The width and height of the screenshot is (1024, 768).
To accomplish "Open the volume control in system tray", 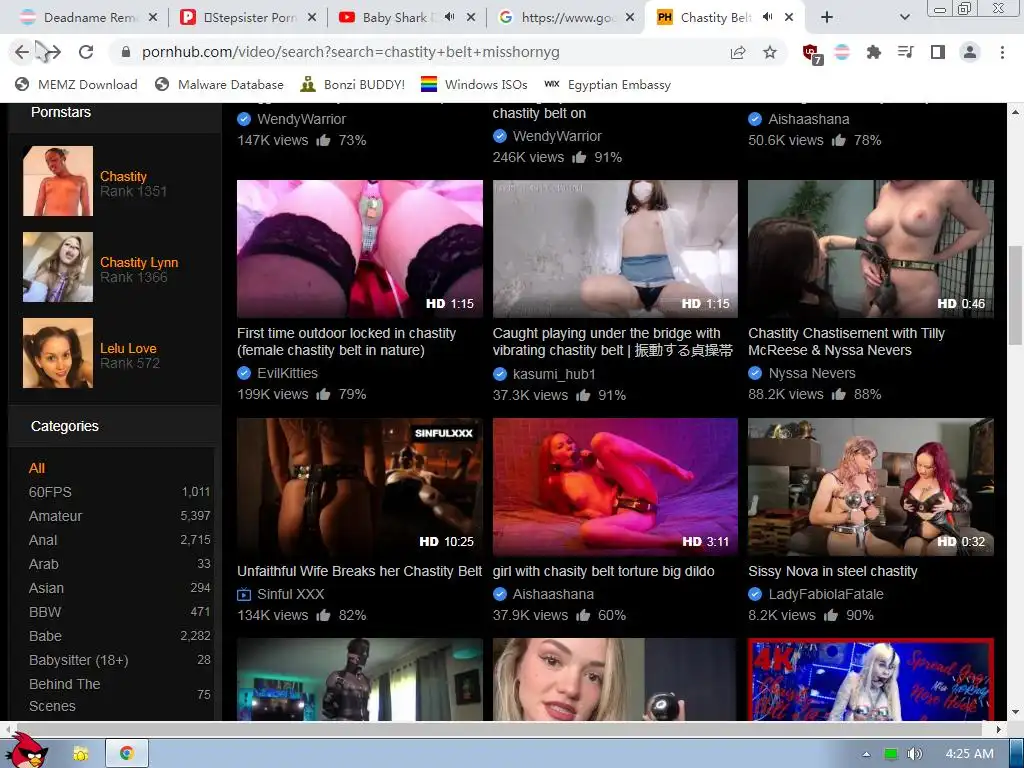I will pos(915,754).
